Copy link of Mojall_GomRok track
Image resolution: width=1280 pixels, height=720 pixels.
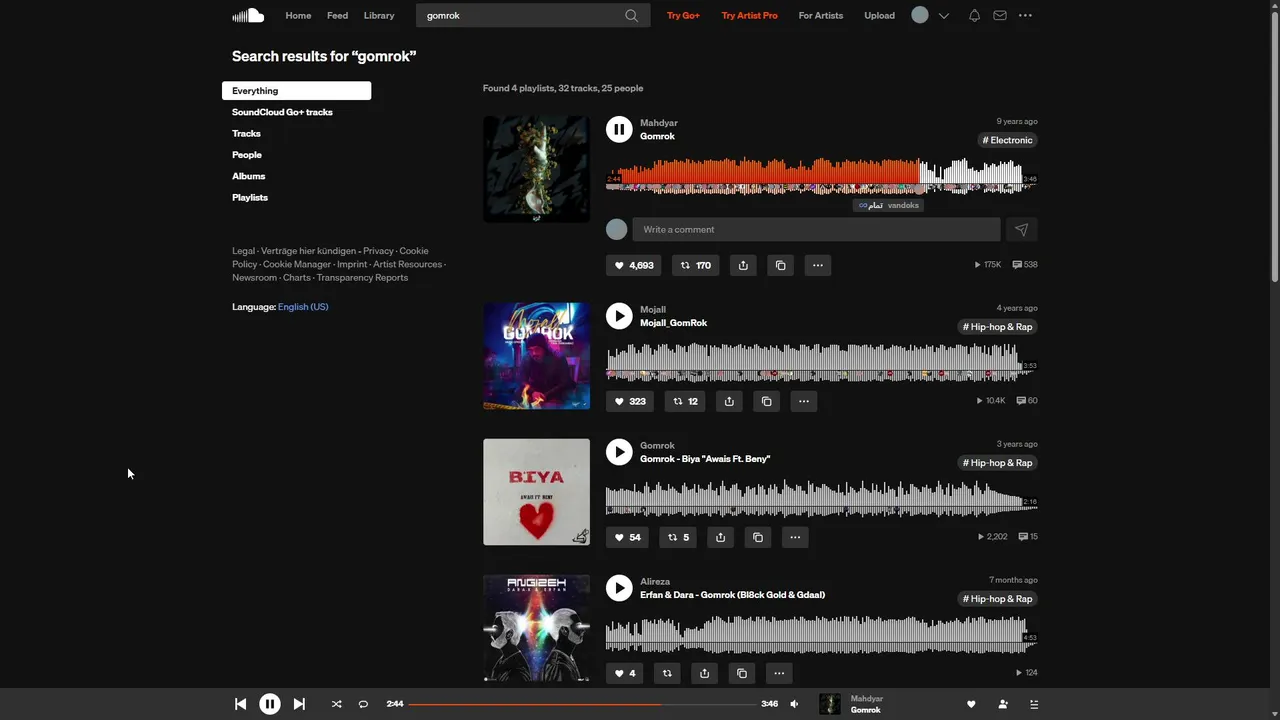[x=767, y=401]
